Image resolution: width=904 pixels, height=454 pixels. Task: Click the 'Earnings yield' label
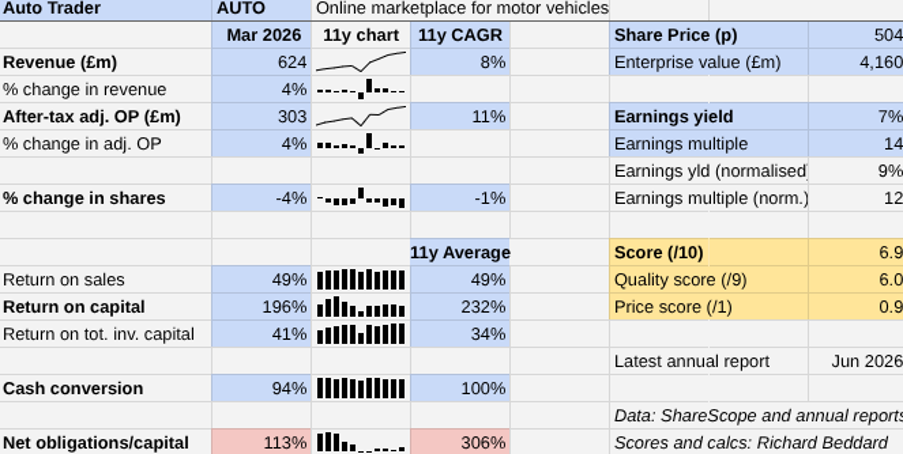pos(673,117)
